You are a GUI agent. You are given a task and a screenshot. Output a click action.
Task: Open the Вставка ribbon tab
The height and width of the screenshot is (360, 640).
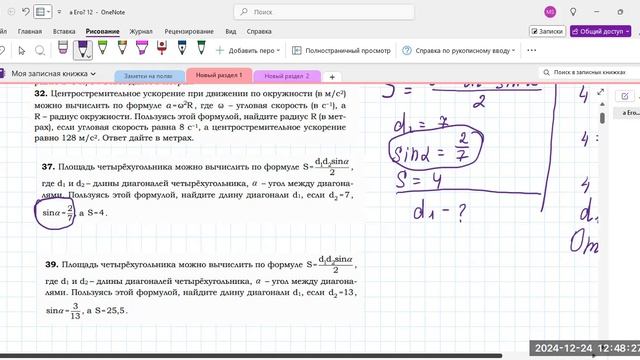click(x=64, y=31)
